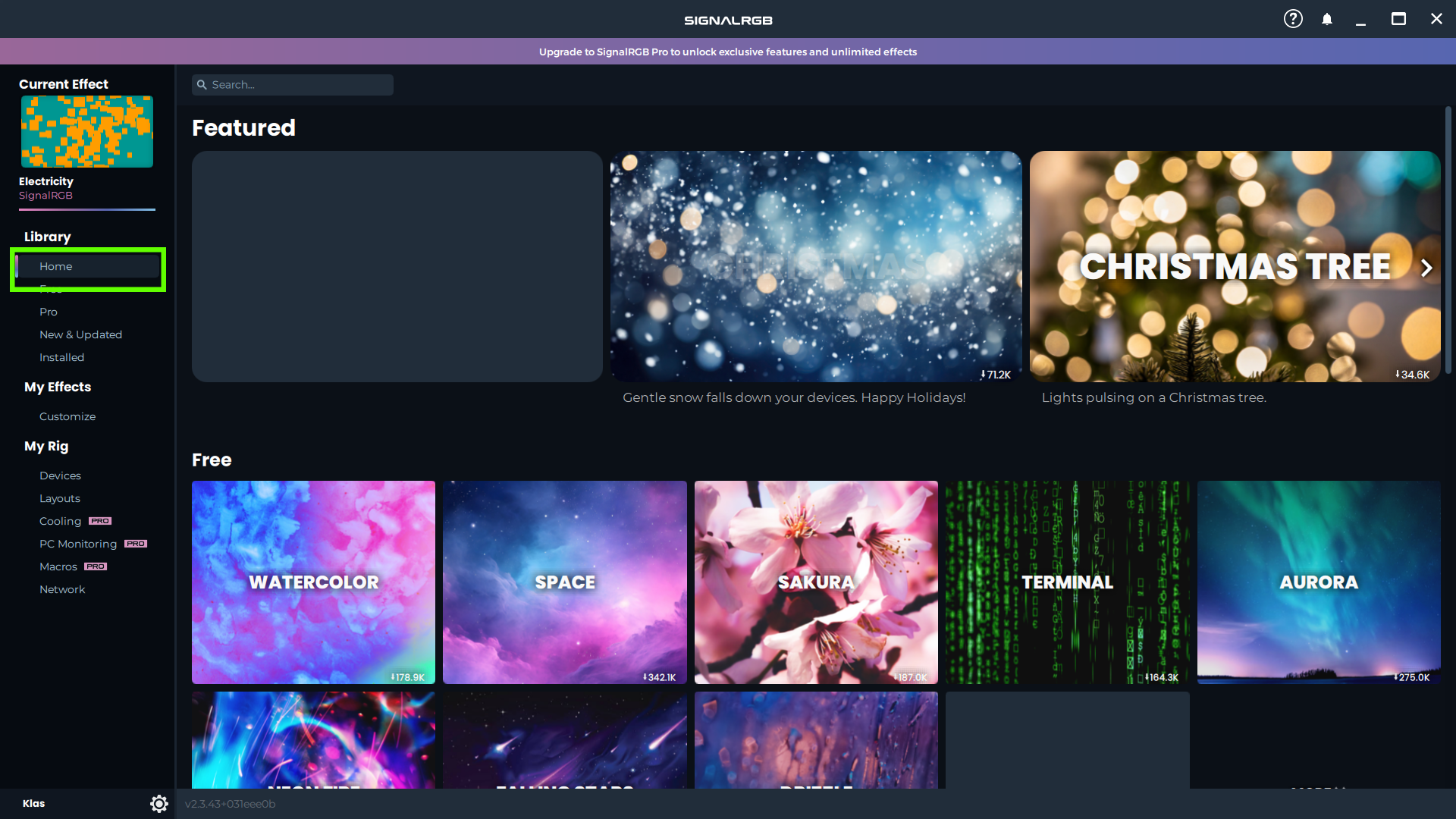Maximize the SignalRGB window

click(1398, 19)
